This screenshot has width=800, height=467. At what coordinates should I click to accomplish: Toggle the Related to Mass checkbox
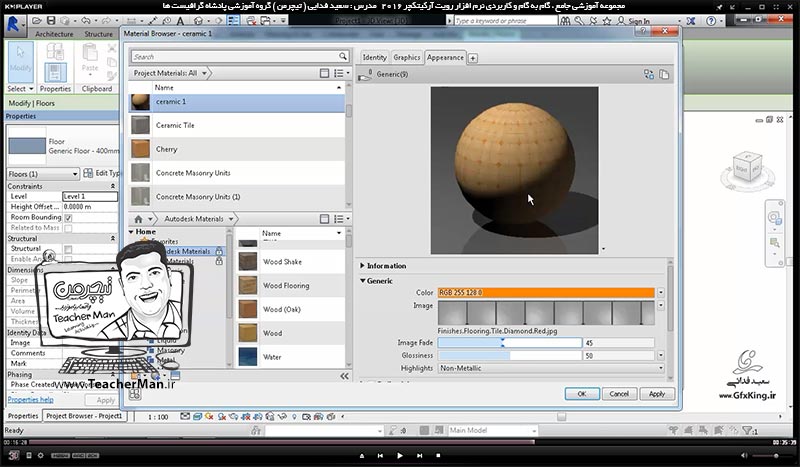(x=68, y=228)
